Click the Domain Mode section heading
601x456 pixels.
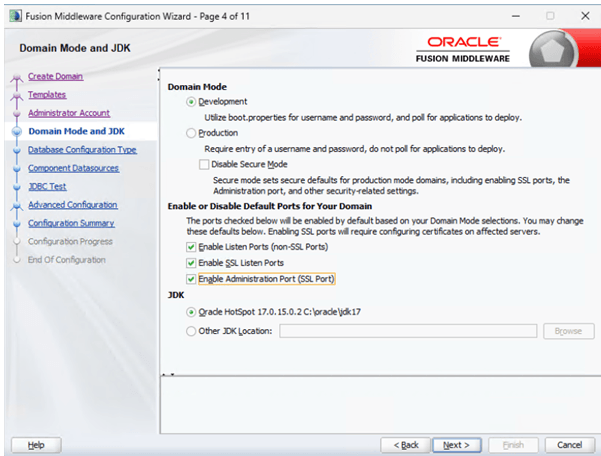pyautogui.click(x=197, y=87)
